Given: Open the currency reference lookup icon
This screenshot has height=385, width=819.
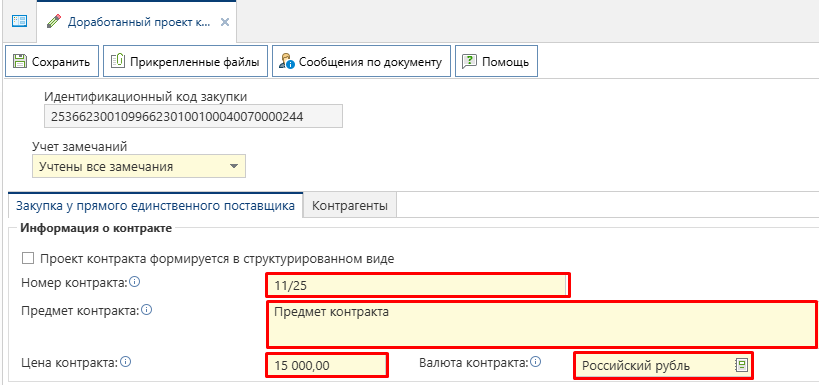Looking at the screenshot, I should click(742, 365).
